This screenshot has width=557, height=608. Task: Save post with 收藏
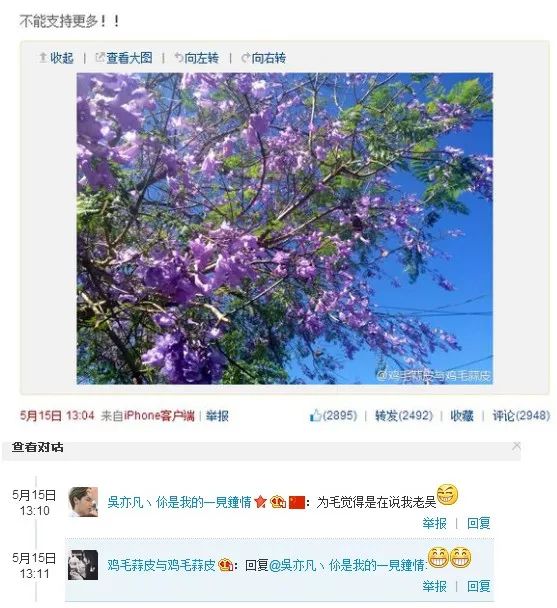coord(462,416)
